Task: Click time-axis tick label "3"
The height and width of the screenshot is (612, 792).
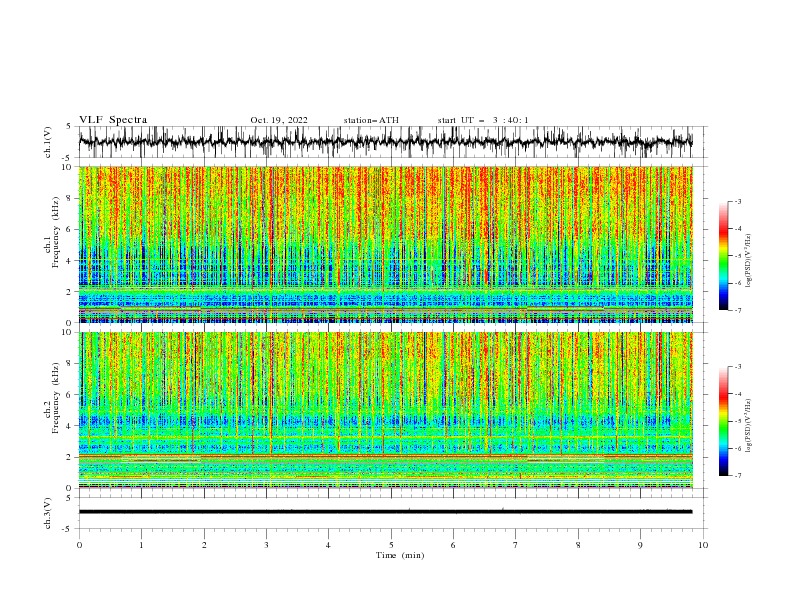Action: (266, 545)
